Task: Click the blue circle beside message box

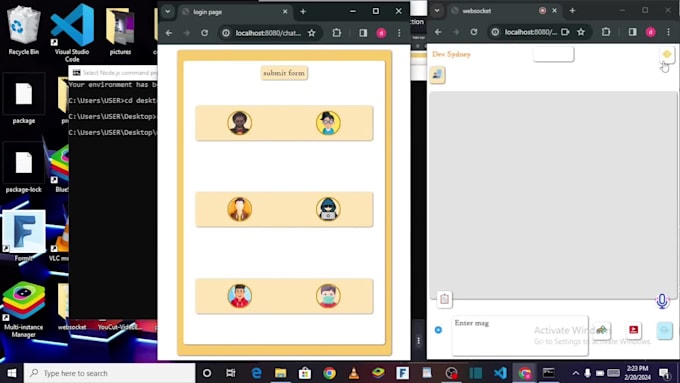Action: click(438, 330)
